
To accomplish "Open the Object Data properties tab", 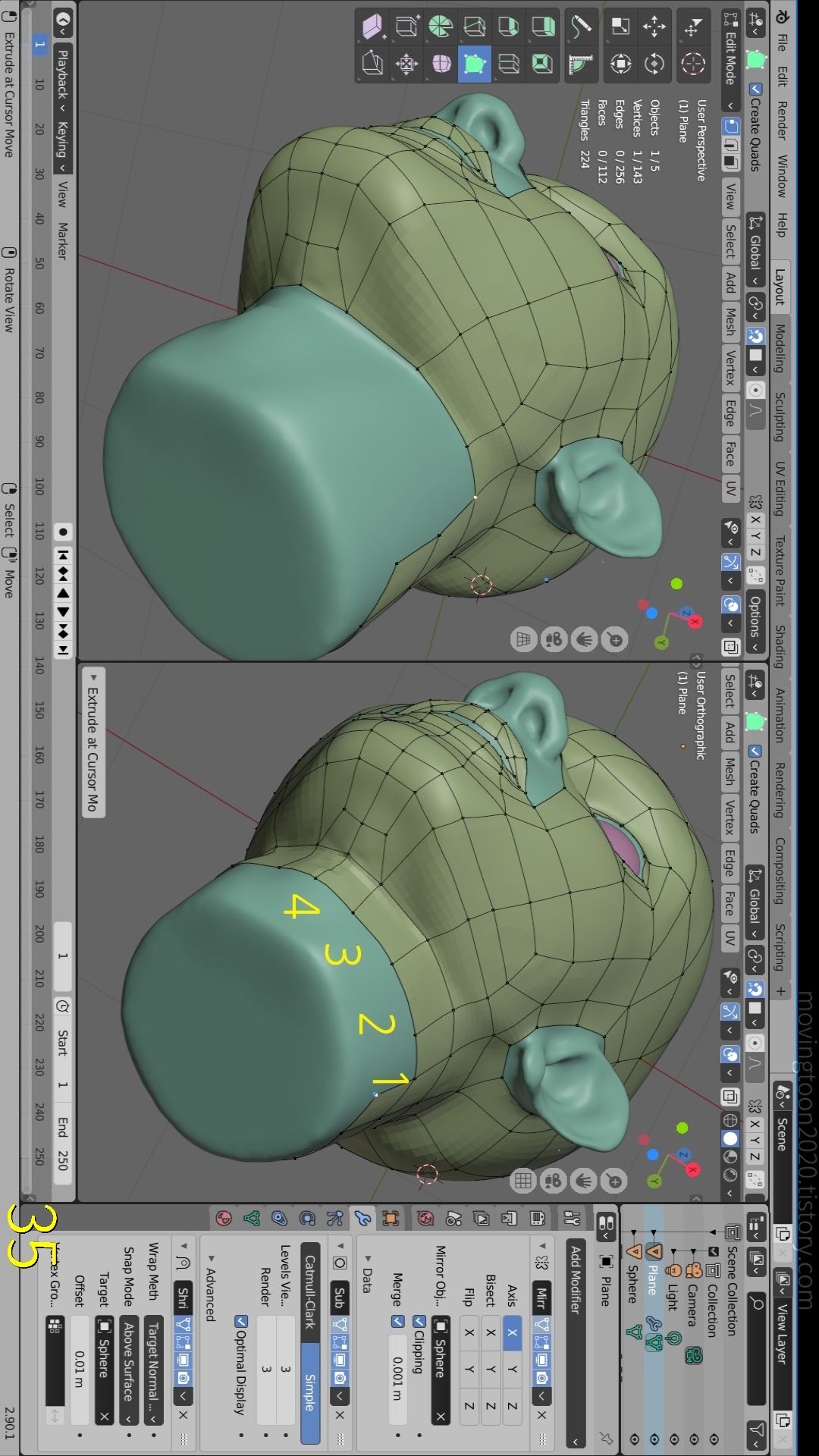I will (252, 1219).
